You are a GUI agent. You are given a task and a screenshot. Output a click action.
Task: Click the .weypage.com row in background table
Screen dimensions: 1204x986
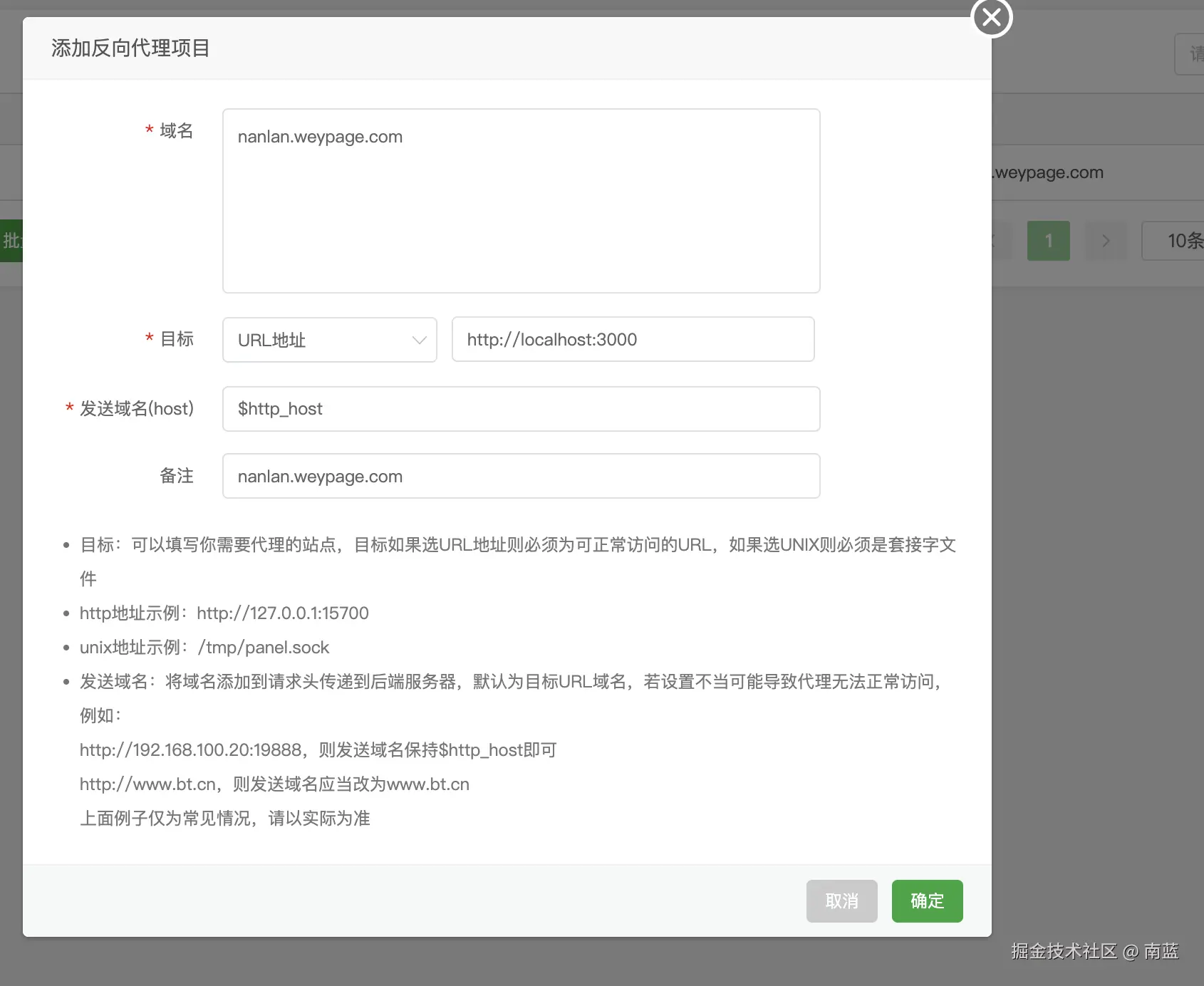1047,172
